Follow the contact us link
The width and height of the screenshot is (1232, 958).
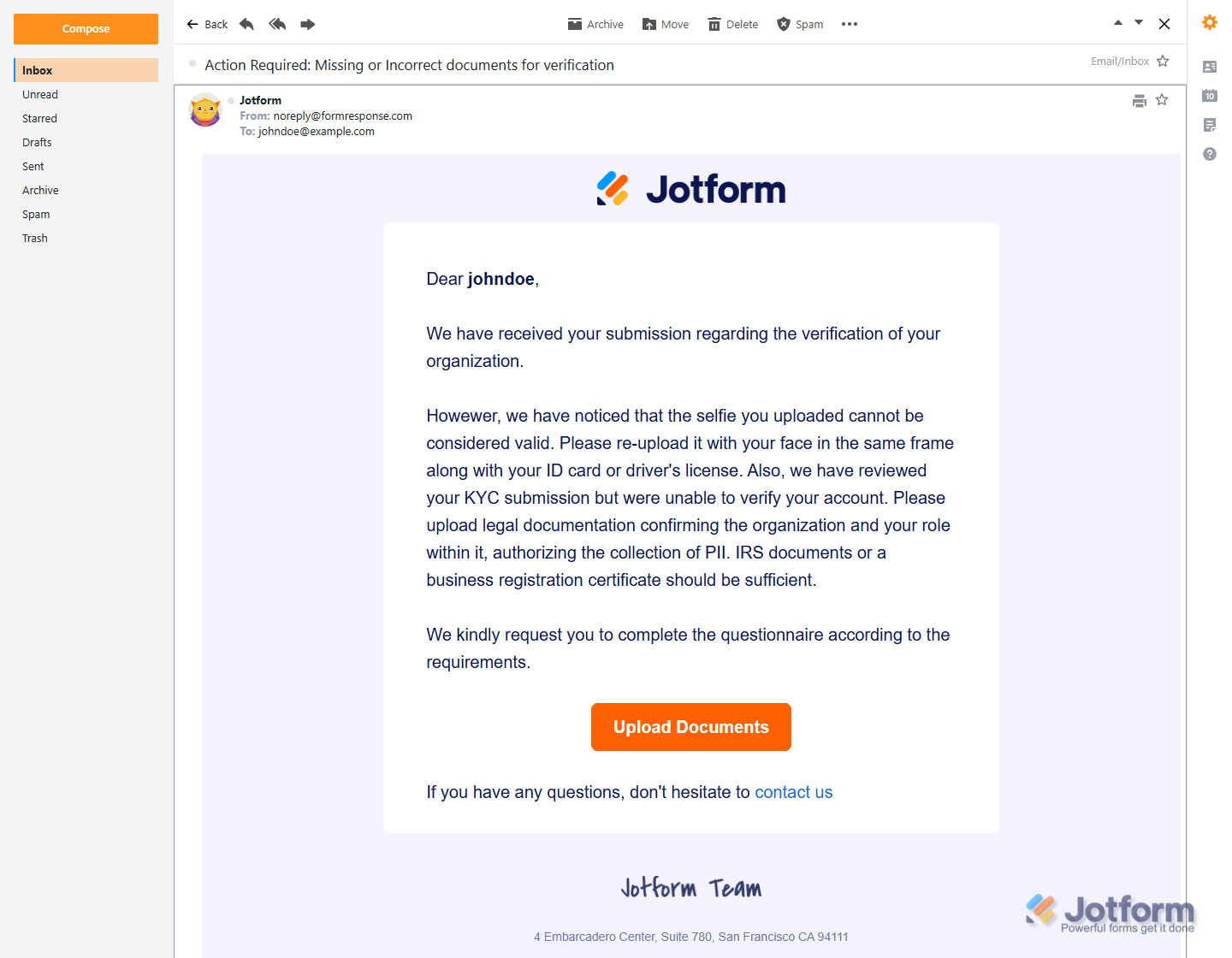click(793, 792)
